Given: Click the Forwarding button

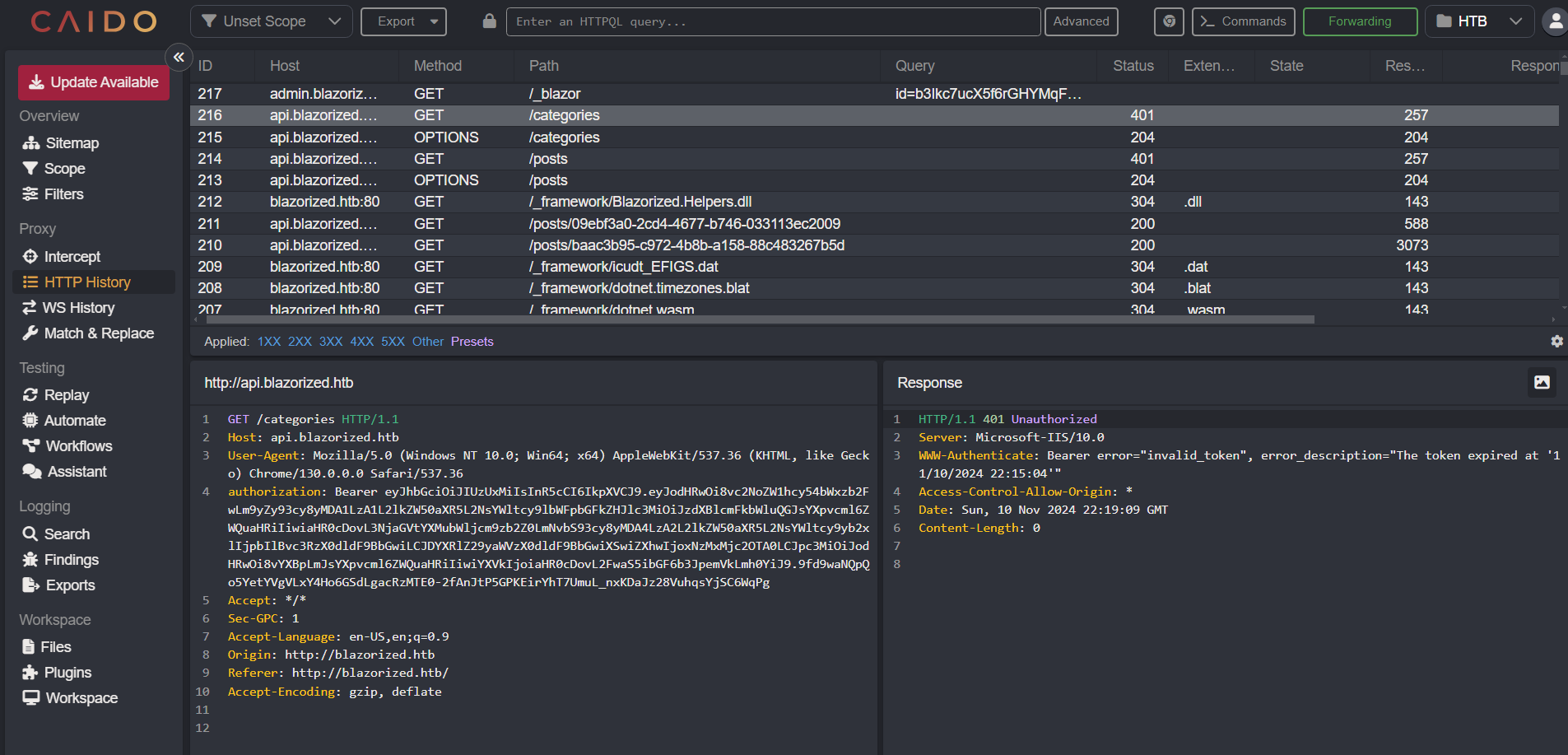Looking at the screenshot, I should click(x=1359, y=21).
